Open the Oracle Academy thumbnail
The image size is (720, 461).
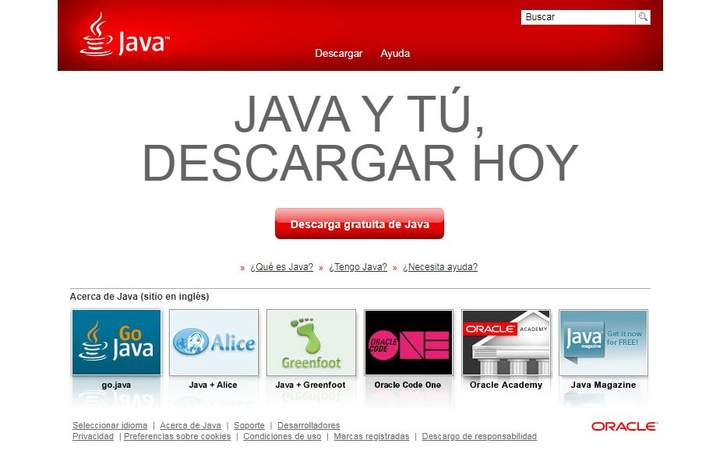(506, 342)
